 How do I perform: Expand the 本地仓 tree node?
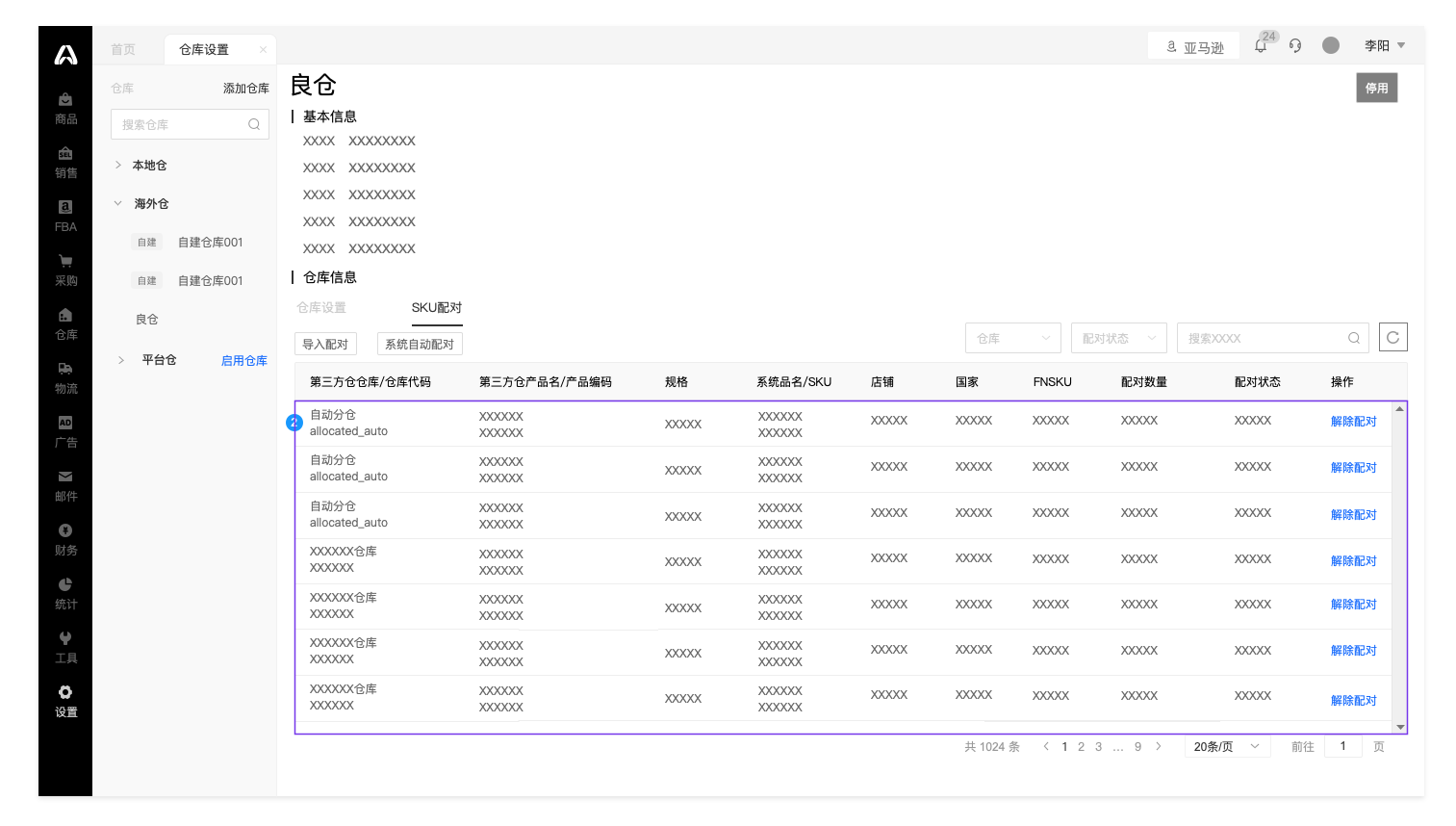pyautogui.click(x=118, y=165)
